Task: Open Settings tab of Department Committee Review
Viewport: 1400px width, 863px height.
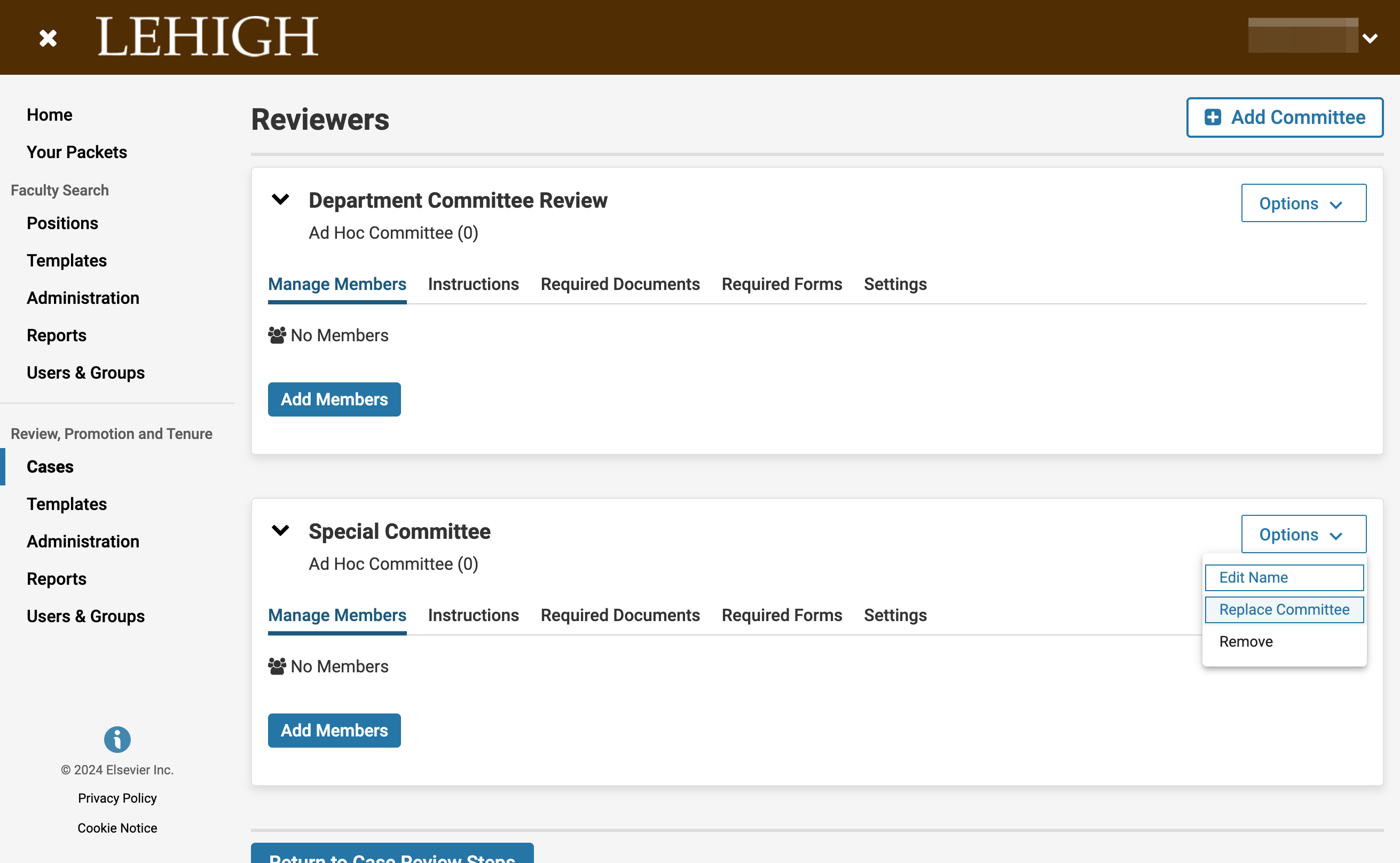Action: [x=894, y=284]
